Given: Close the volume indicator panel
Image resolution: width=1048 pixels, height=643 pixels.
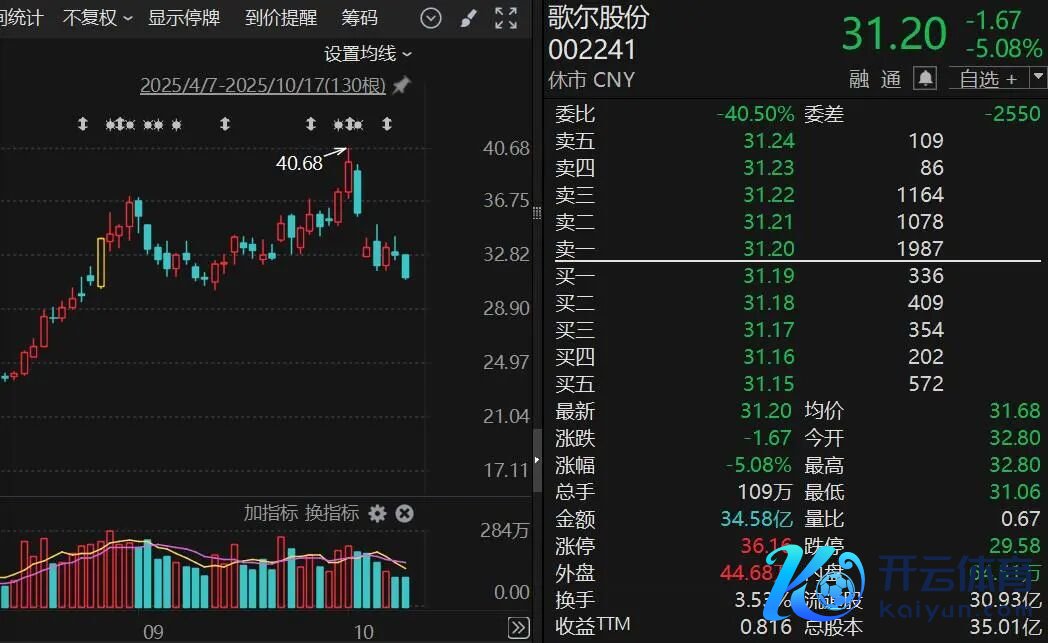Looking at the screenshot, I should point(404,513).
